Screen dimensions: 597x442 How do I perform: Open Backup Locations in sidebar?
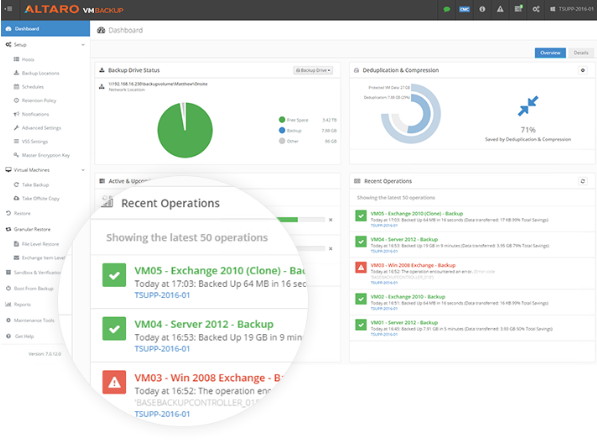pos(40,73)
